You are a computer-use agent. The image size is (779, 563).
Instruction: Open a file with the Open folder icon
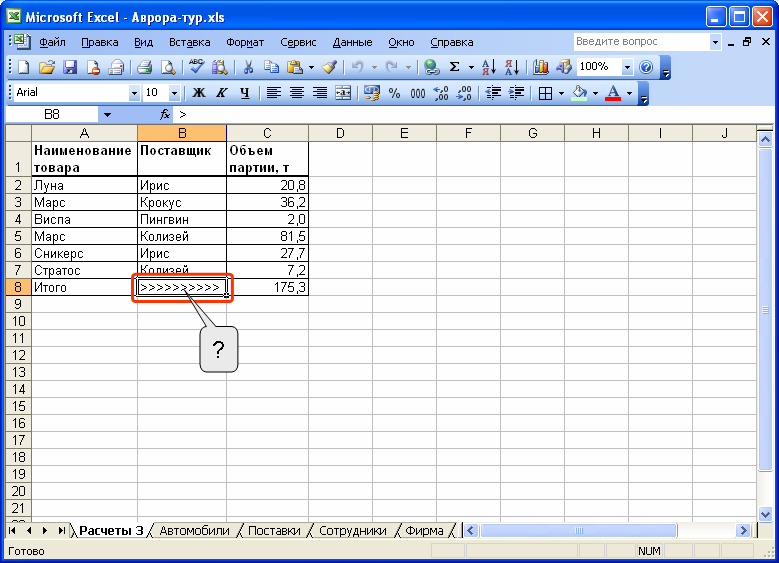click(x=47, y=67)
